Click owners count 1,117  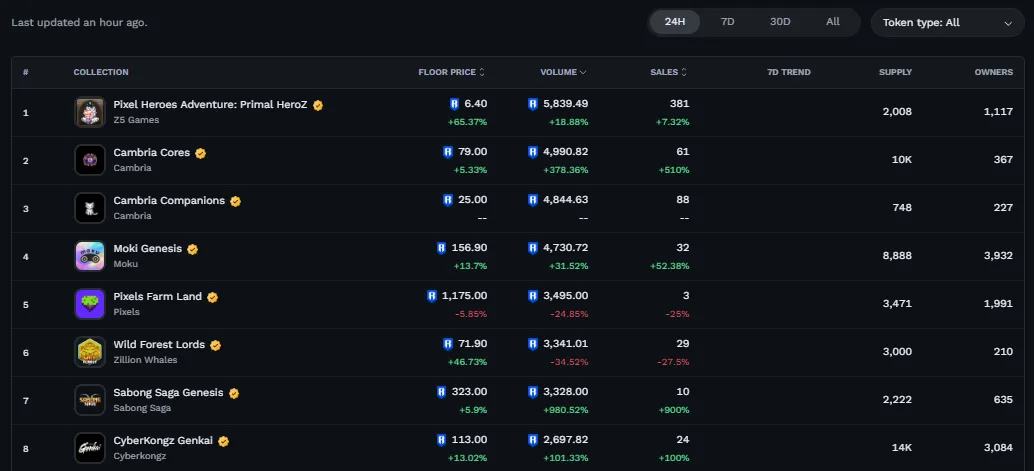998,111
